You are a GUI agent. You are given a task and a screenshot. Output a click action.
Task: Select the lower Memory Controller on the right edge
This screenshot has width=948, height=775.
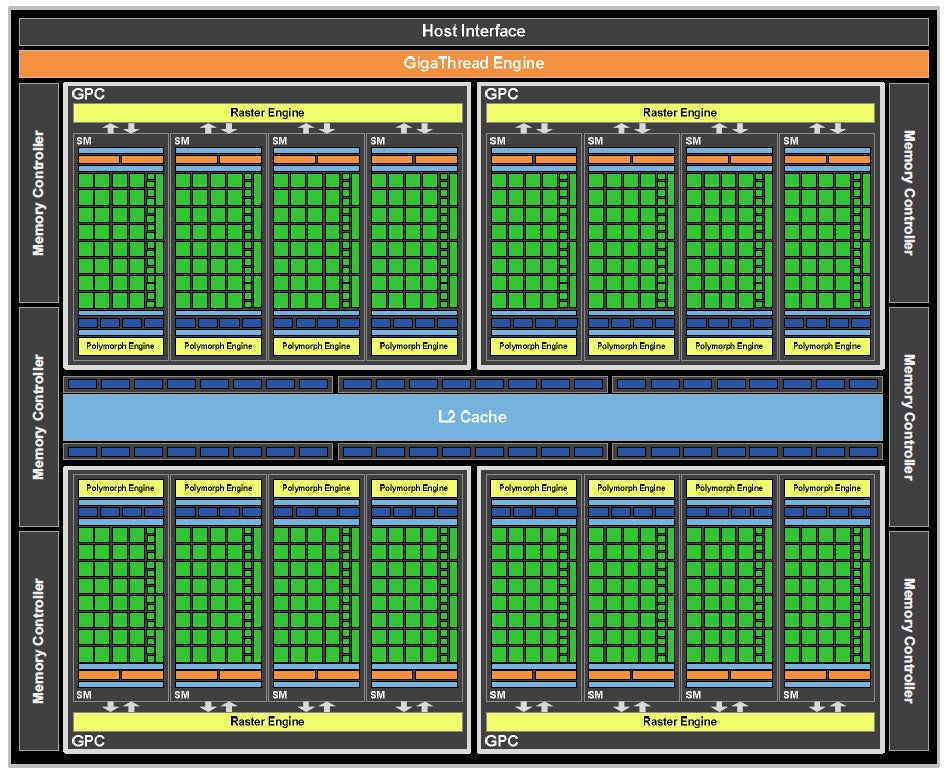[x=909, y=641]
